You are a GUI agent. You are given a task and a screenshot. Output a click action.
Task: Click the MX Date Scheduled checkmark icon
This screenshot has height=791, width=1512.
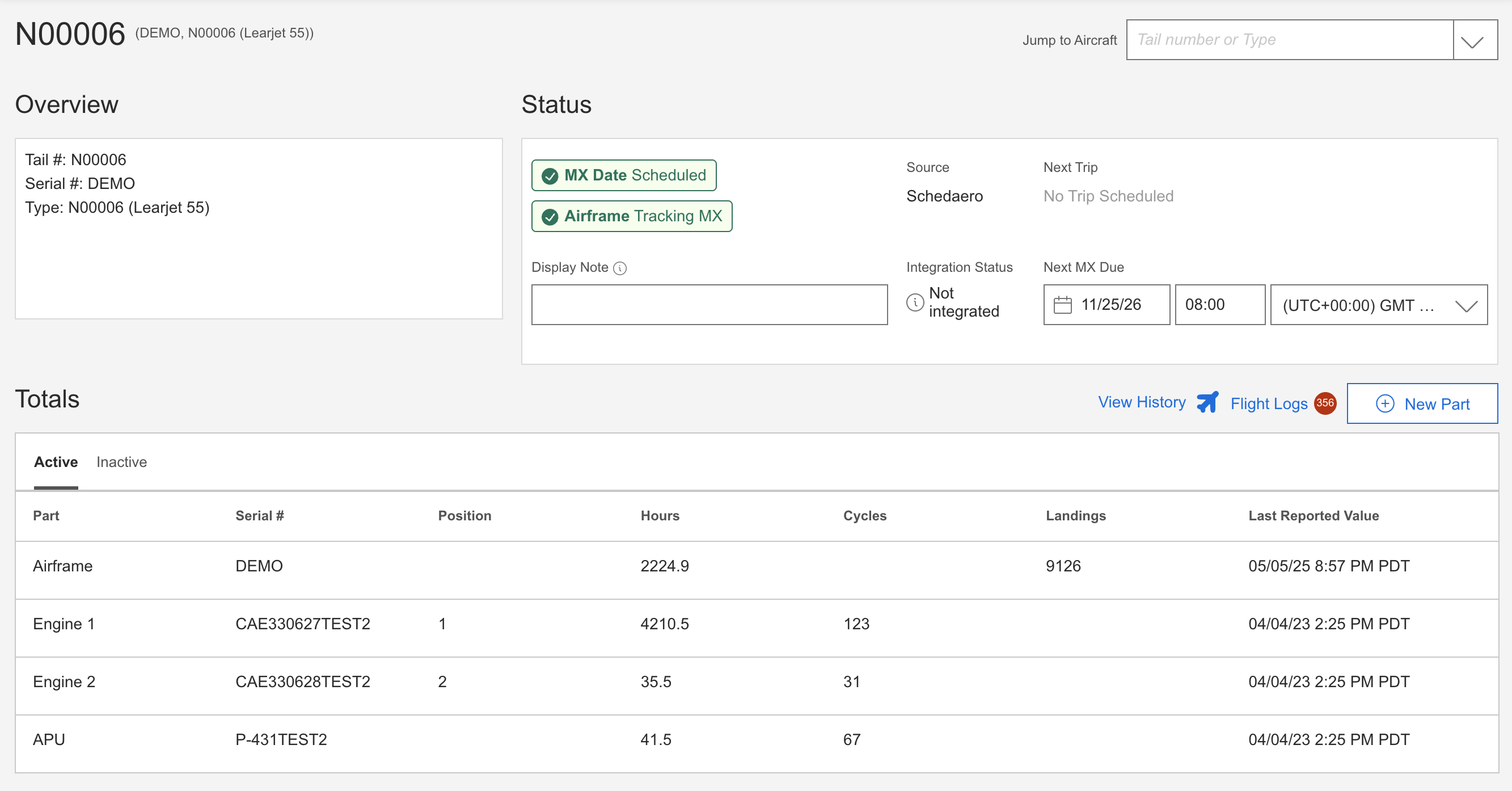coord(550,175)
